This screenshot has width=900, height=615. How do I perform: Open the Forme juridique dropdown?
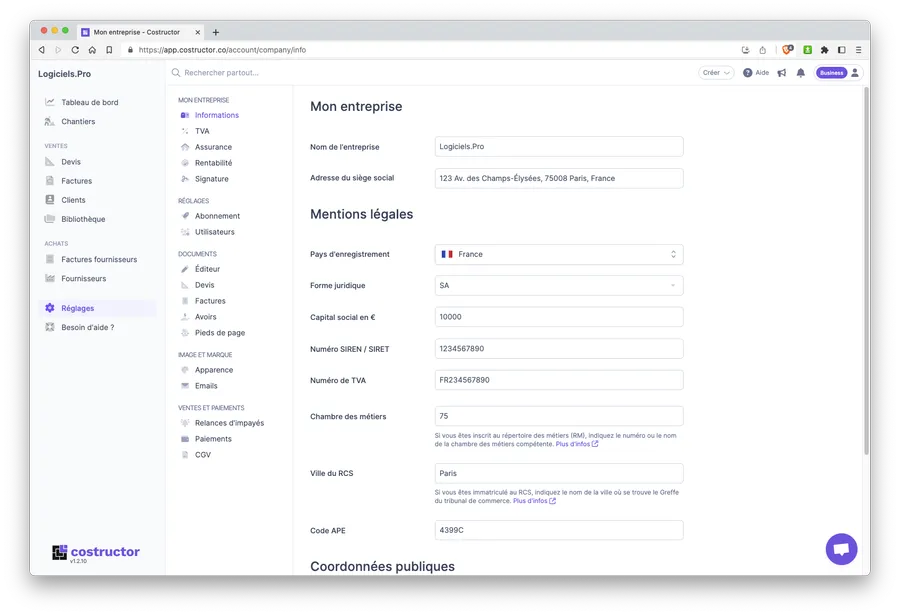[x=559, y=285]
